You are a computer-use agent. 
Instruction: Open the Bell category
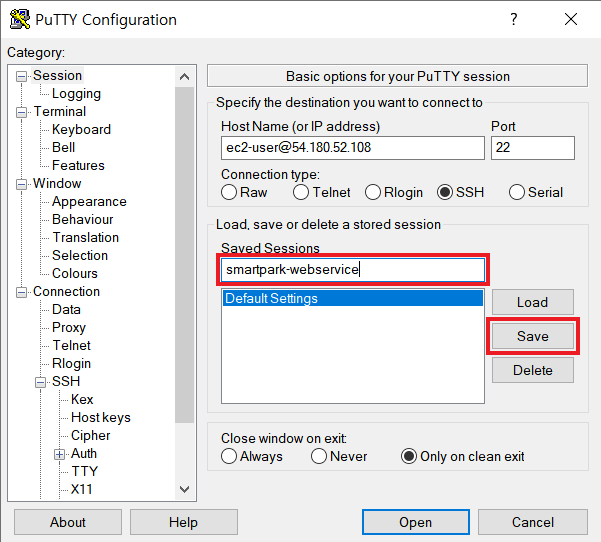coord(64,148)
